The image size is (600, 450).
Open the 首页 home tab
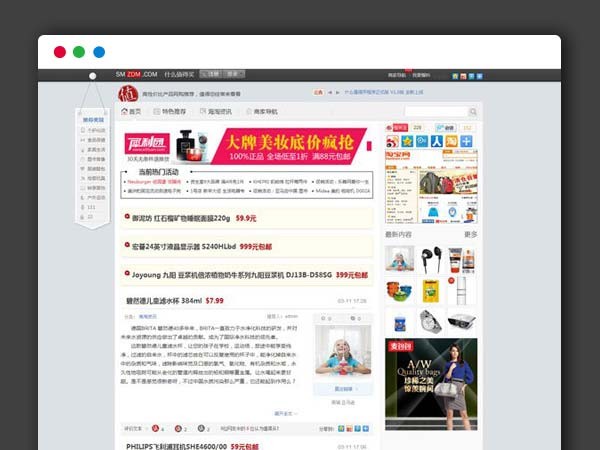pos(131,112)
